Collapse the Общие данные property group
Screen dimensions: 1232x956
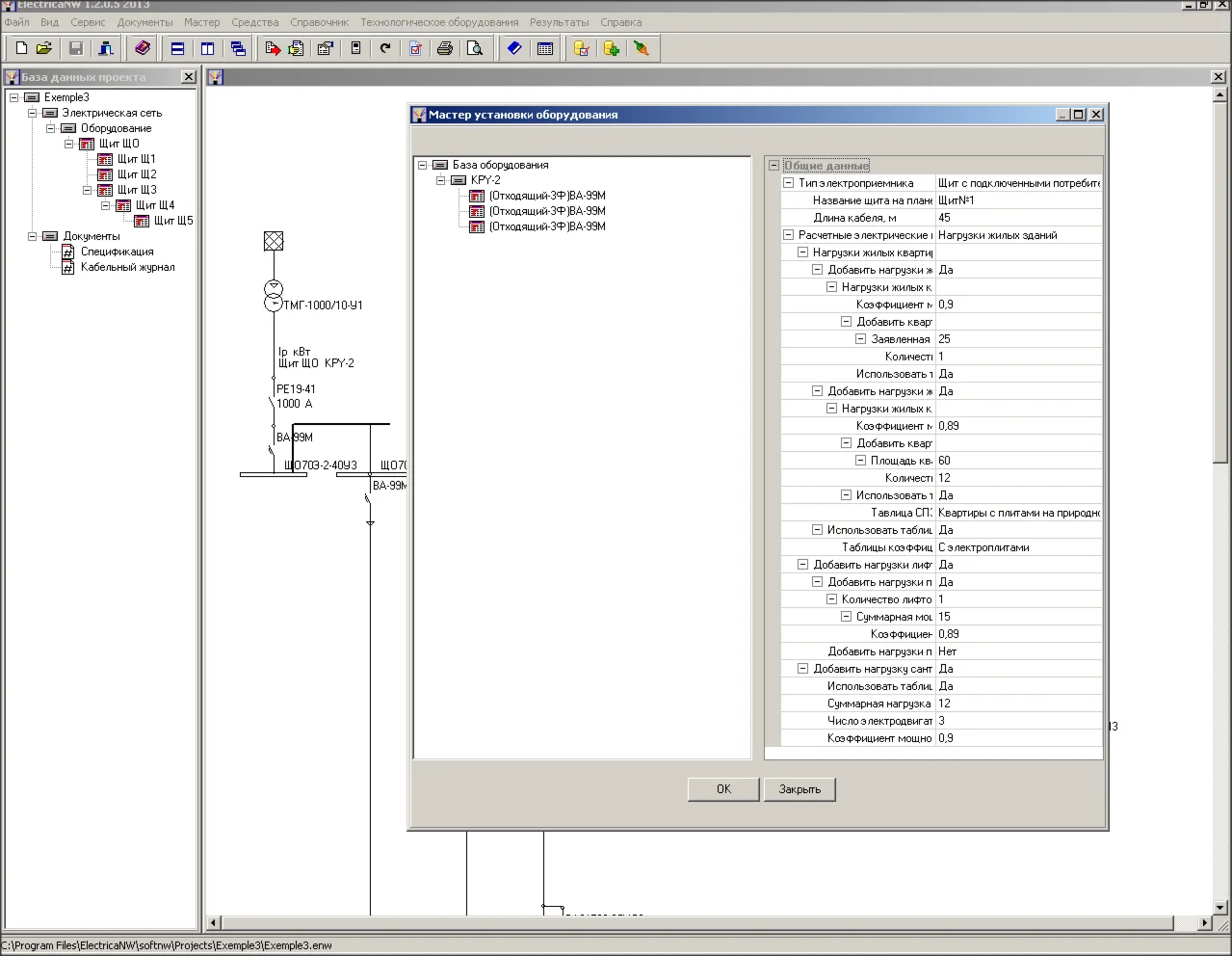(773, 166)
